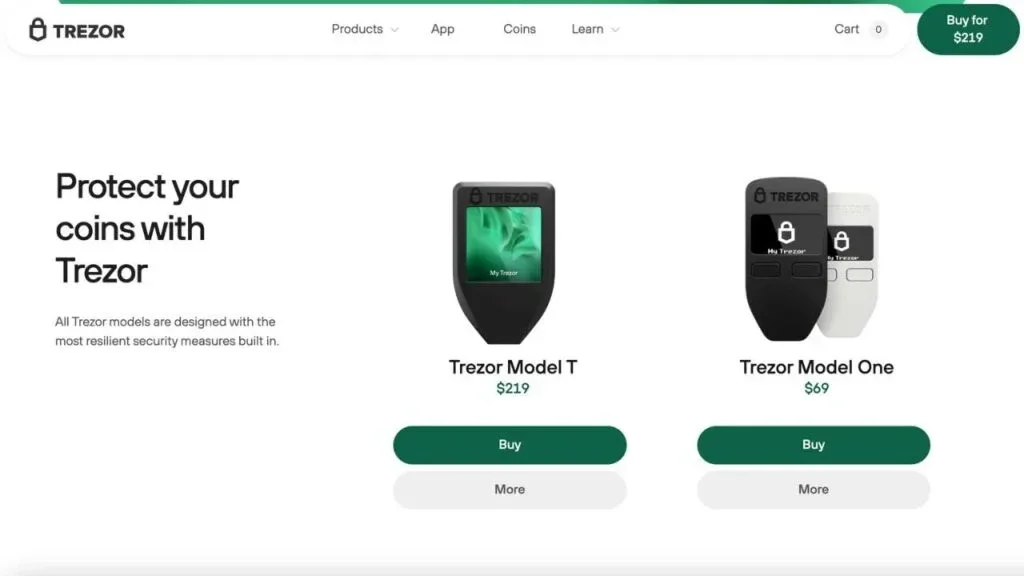Open the Learn menu
Screen dimensions: 1024x576
[587, 29]
